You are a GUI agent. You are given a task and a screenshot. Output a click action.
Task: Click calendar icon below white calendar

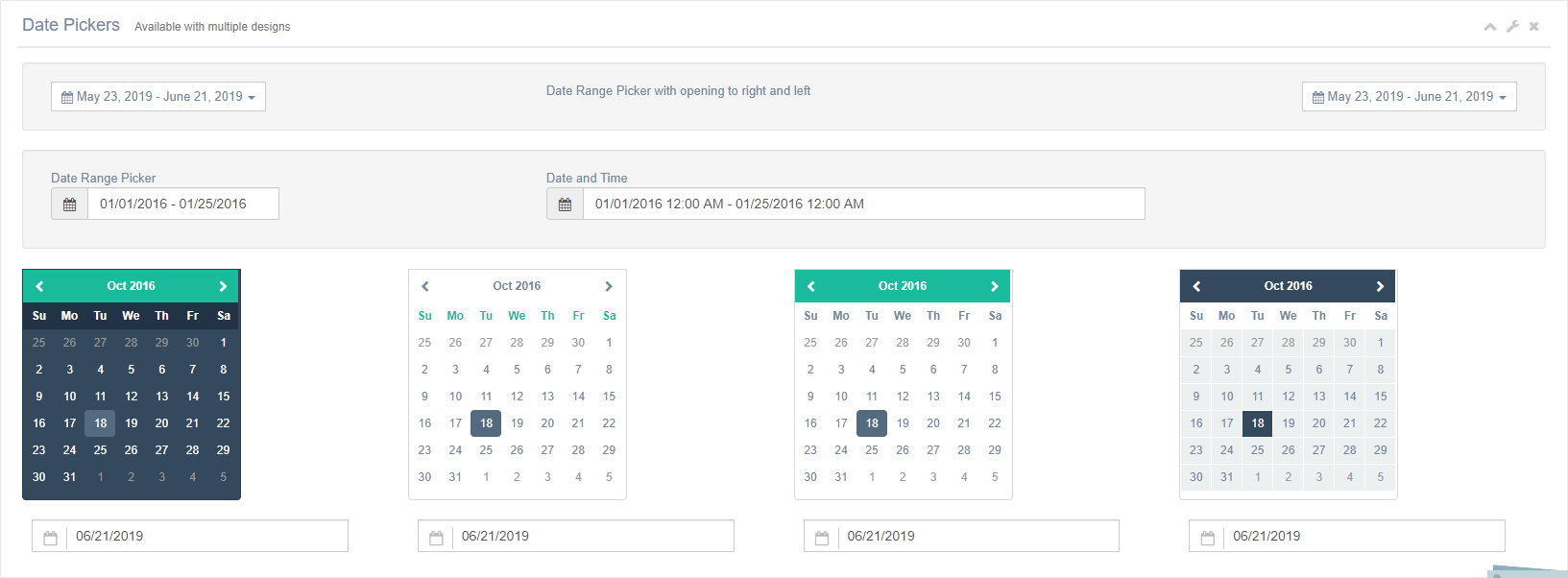tap(436, 537)
